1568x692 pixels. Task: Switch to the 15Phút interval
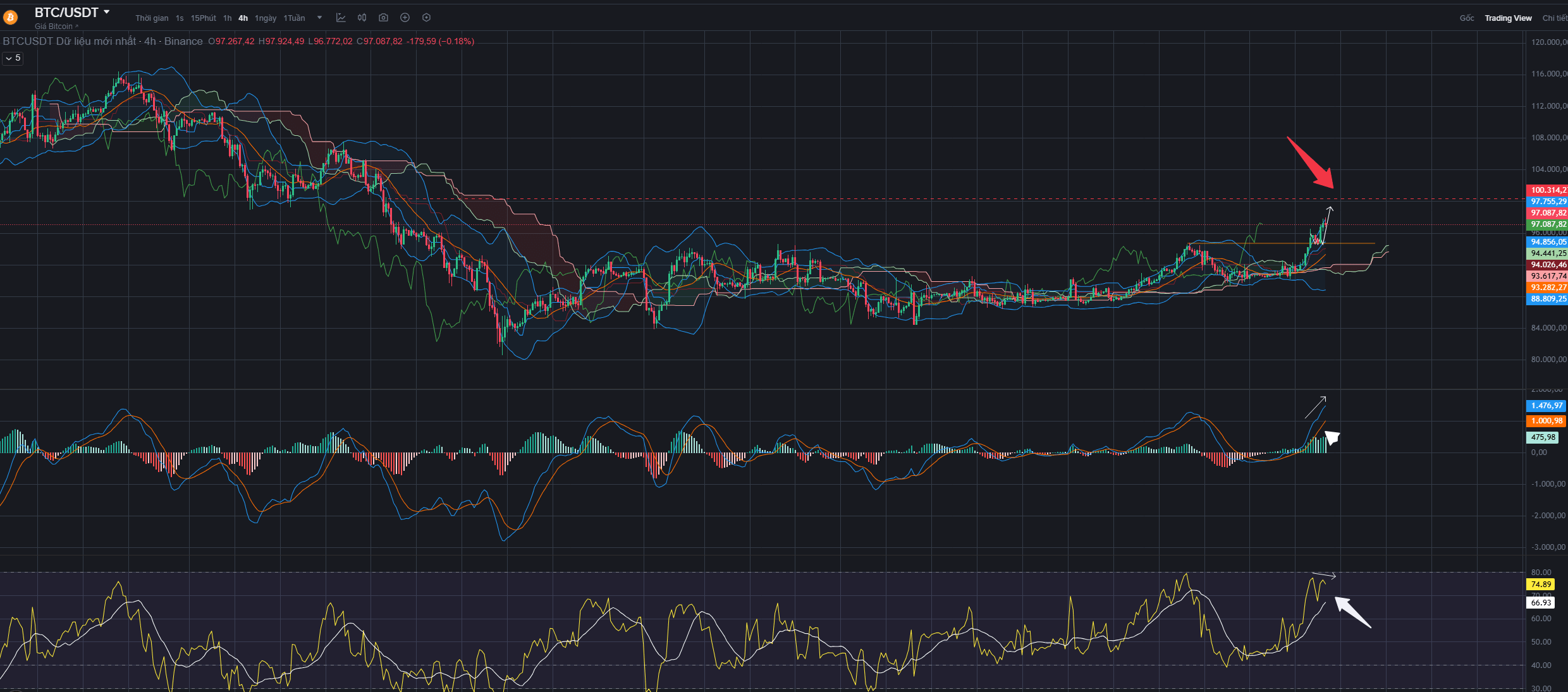pos(203,18)
